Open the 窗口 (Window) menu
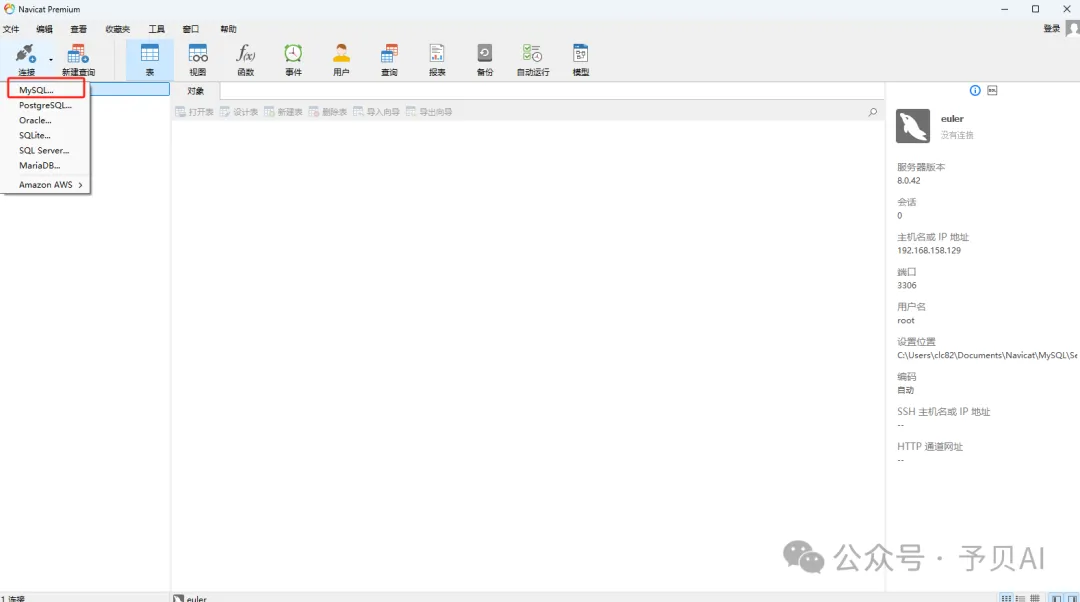Viewport: 1080px width, 602px height. (191, 29)
